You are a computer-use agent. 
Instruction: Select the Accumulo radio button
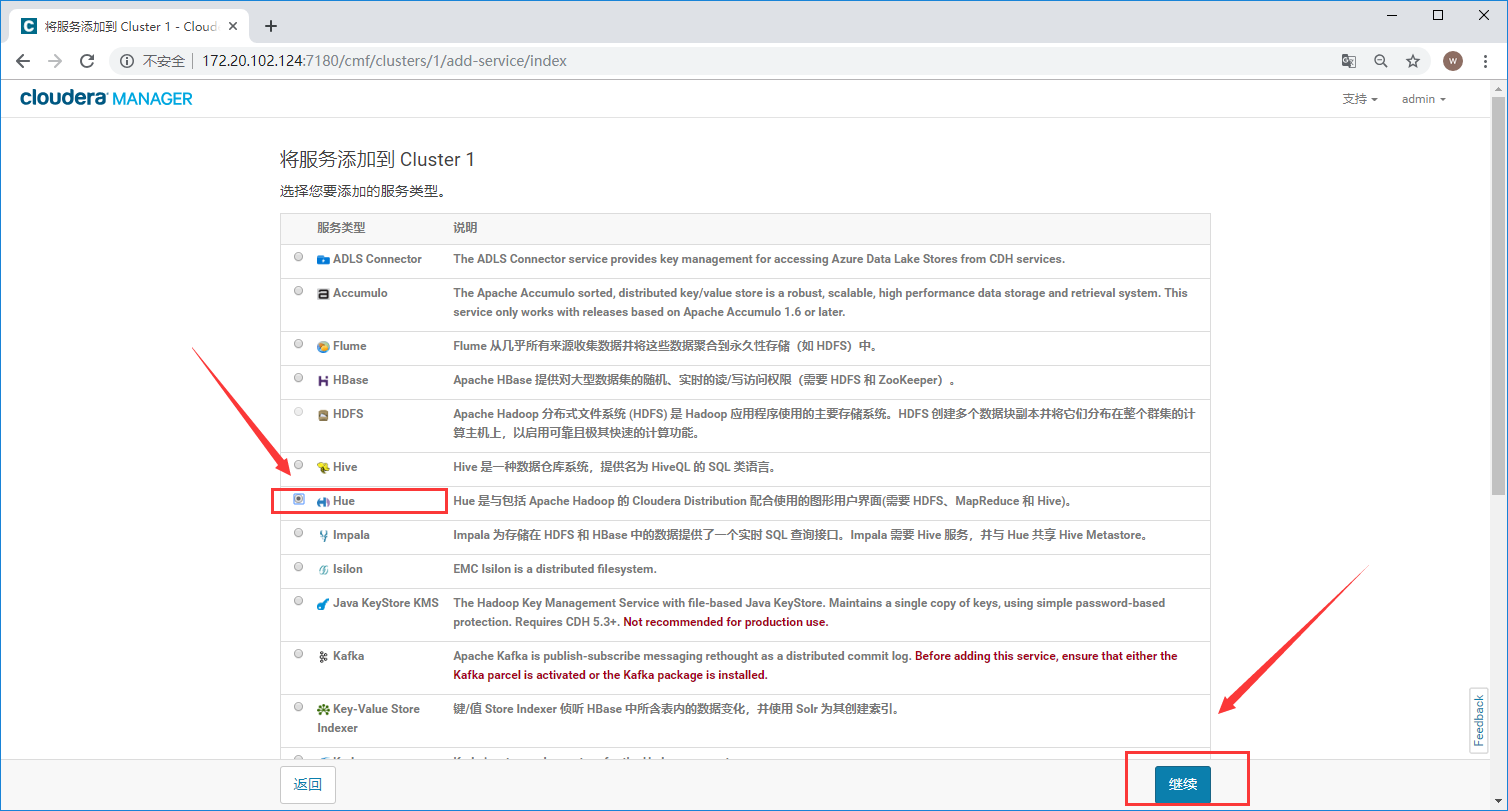click(x=299, y=291)
